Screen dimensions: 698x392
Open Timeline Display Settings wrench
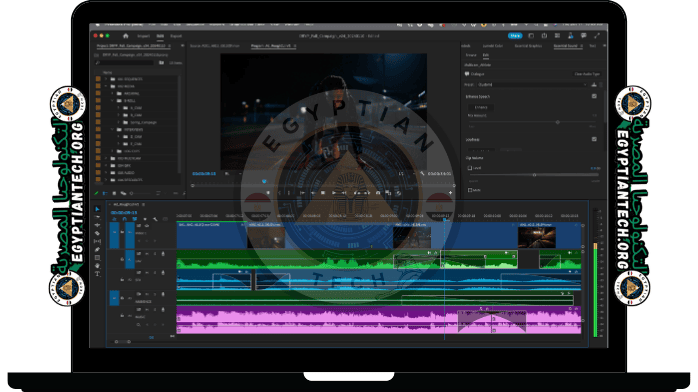pyautogui.click(x=155, y=219)
